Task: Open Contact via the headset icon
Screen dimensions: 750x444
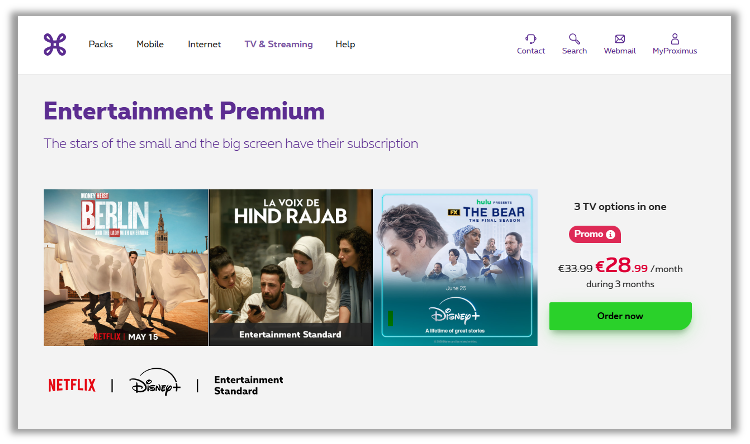Action: 530,39
